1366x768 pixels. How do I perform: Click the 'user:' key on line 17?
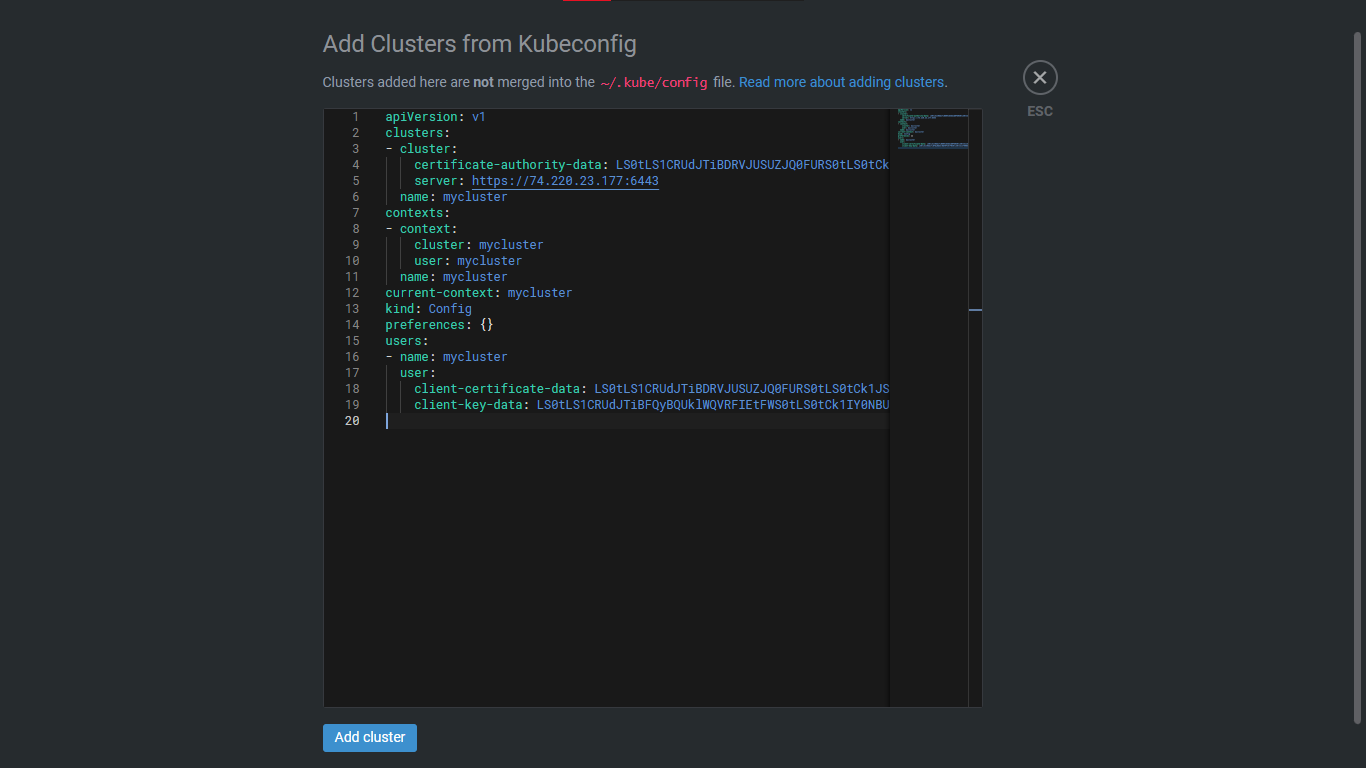pos(418,373)
